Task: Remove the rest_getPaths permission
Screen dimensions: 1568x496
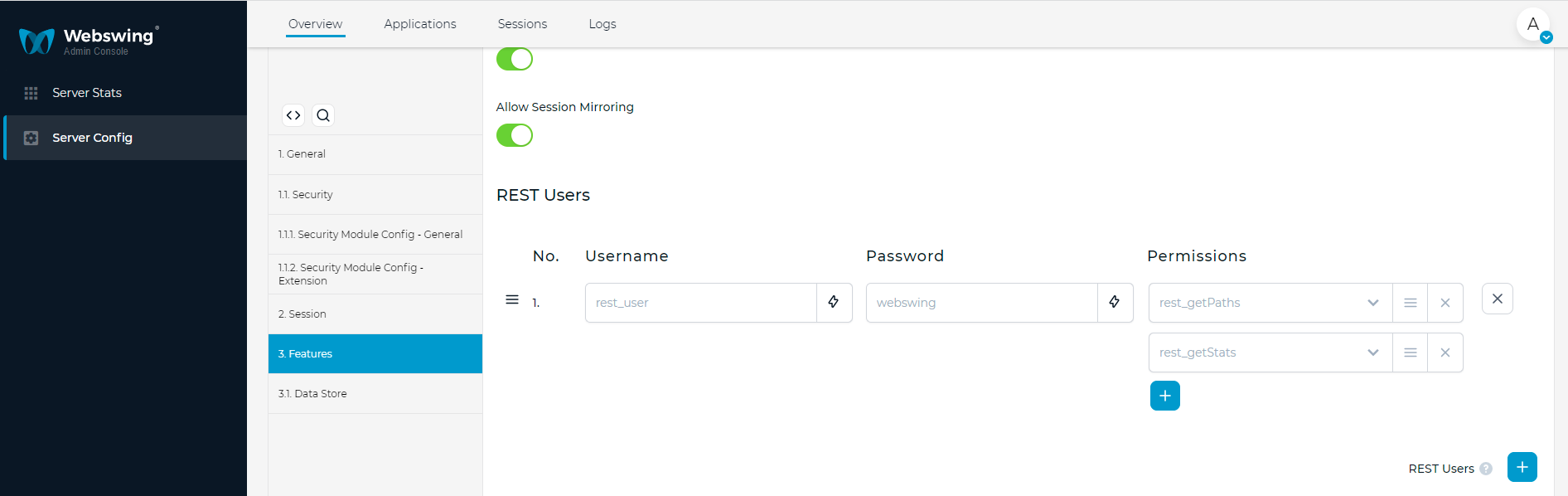Action: tap(1445, 303)
